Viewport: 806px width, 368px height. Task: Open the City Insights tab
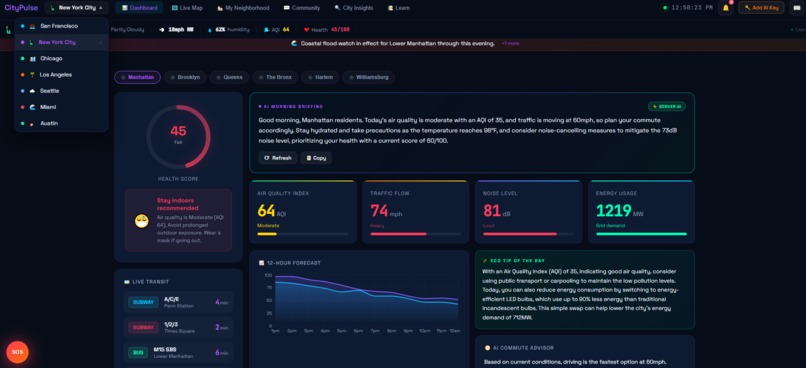(354, 8)
